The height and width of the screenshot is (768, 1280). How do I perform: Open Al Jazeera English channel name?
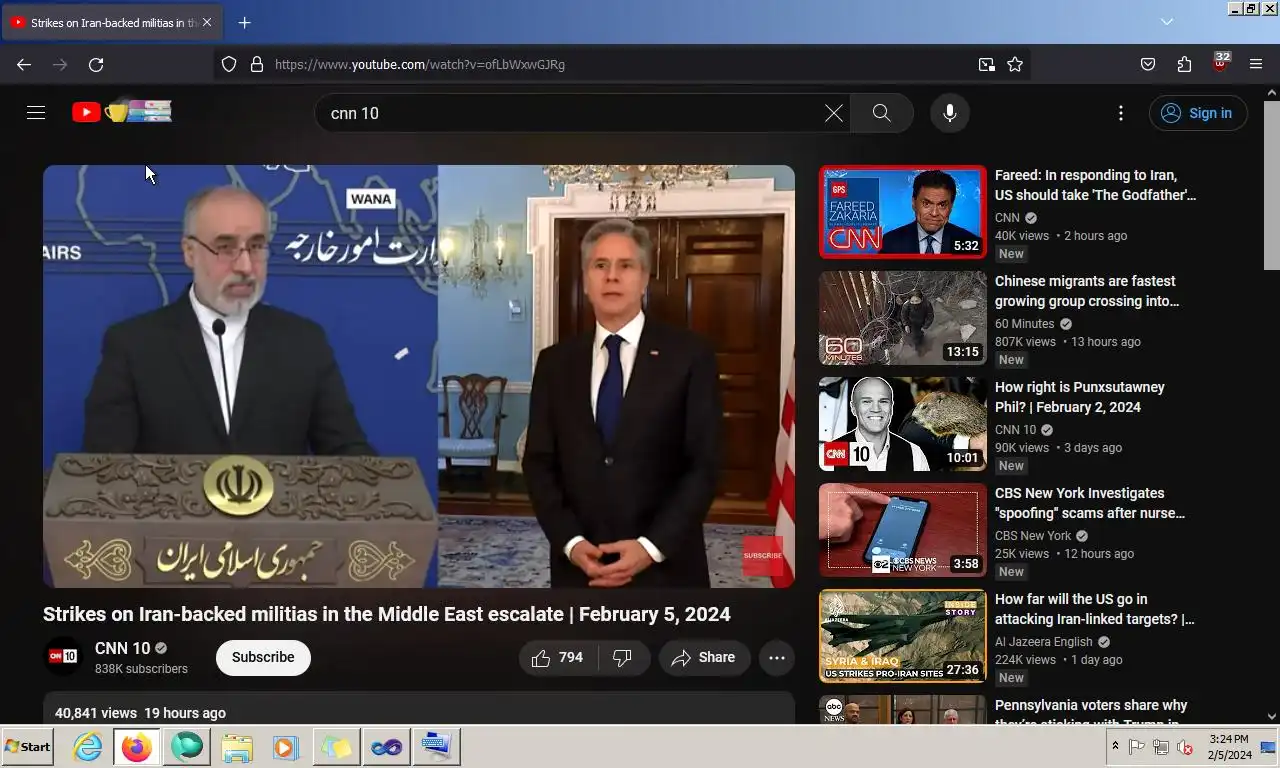coord(1044,642)
